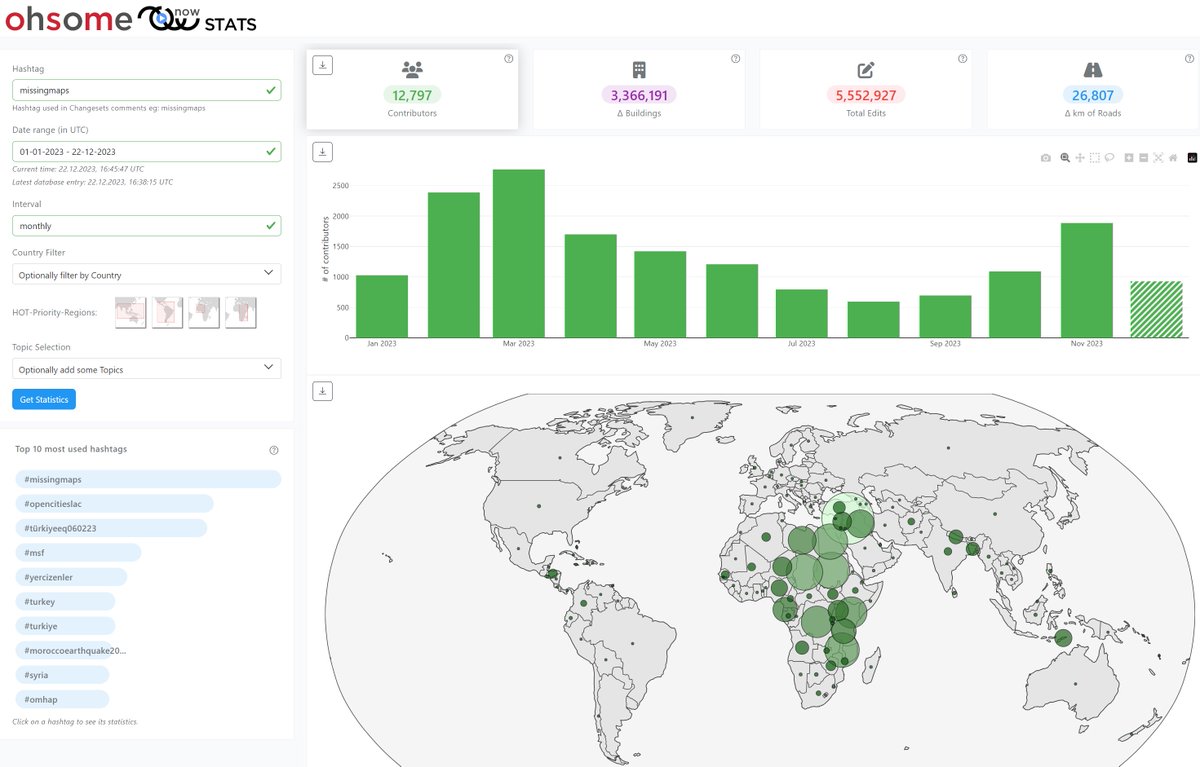Screen dimensions: 1200x767
Task: Select East Africa HOT priority region thumbnail
Action: [x=241, y=312]
